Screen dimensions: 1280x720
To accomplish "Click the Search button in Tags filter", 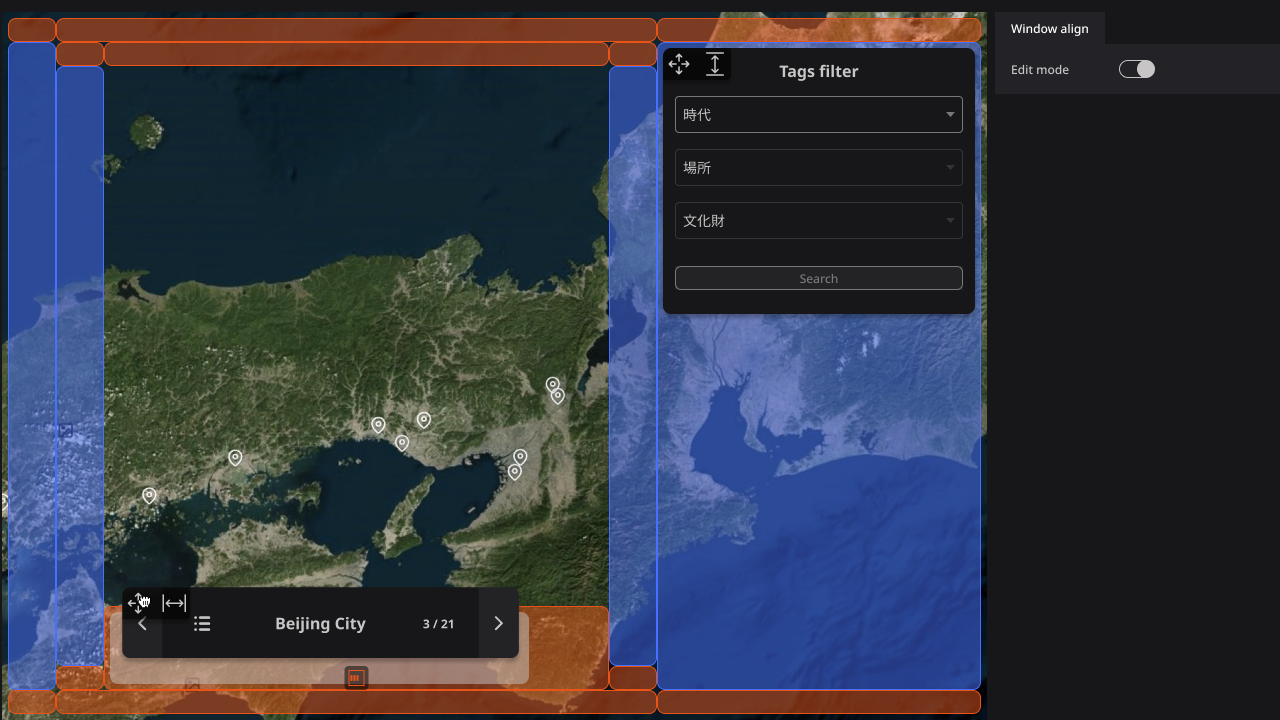I will (x=819, y=278).
